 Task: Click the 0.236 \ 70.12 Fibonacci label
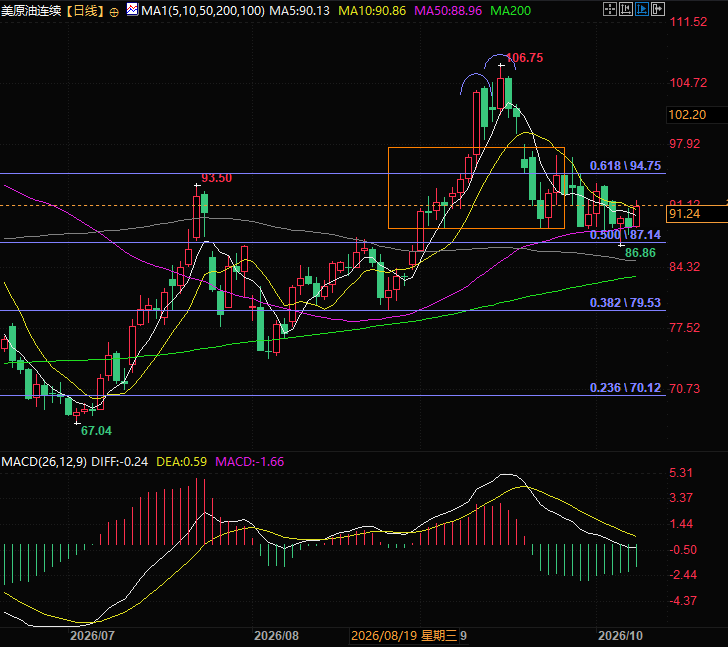(625, 388)
